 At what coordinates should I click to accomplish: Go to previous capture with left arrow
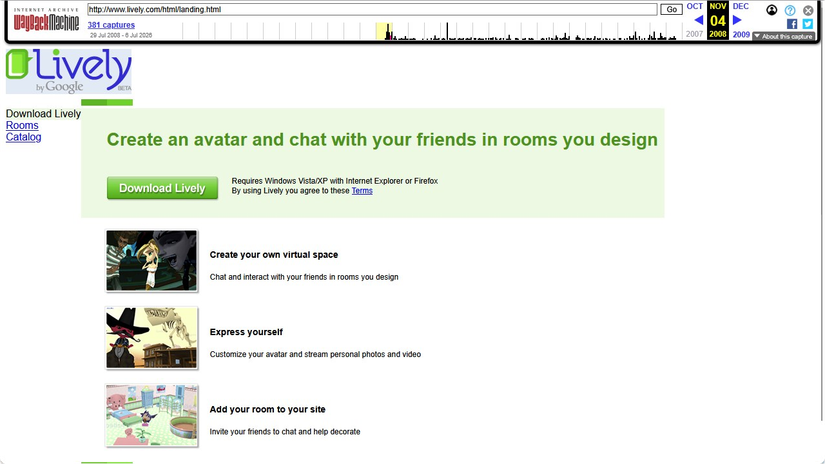pyautogui.click(x=699, y=21)
